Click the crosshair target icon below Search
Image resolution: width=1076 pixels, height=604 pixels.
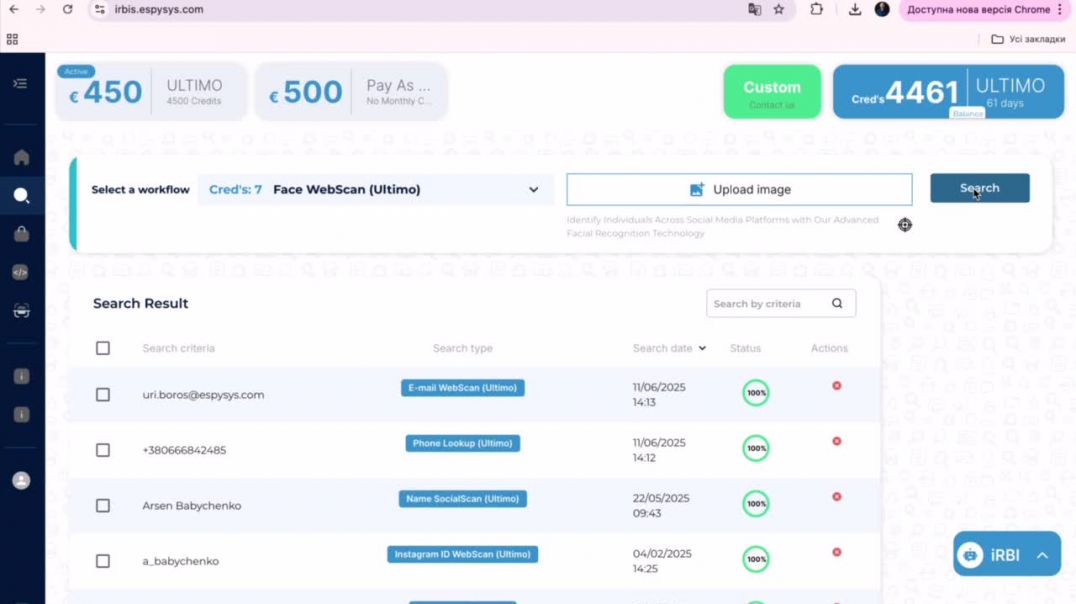click(905, 224)
